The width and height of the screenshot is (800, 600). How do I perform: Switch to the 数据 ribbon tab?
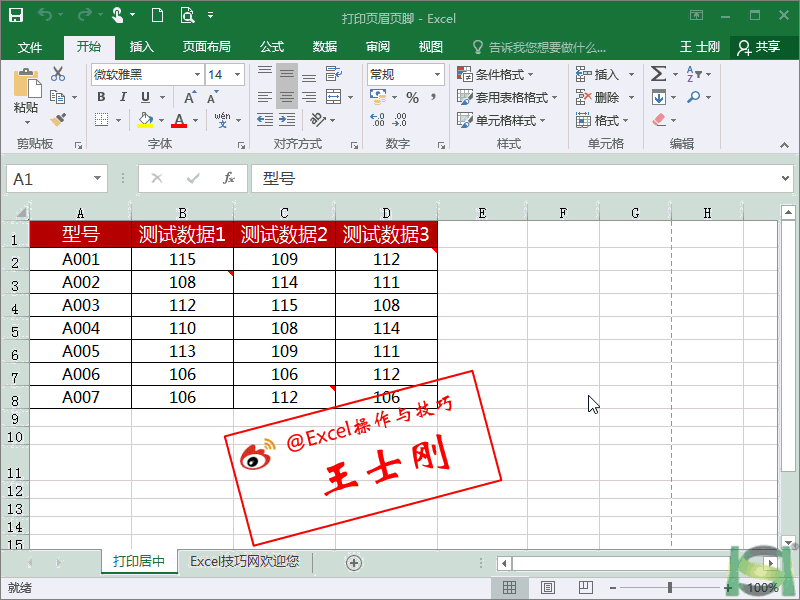325,47
